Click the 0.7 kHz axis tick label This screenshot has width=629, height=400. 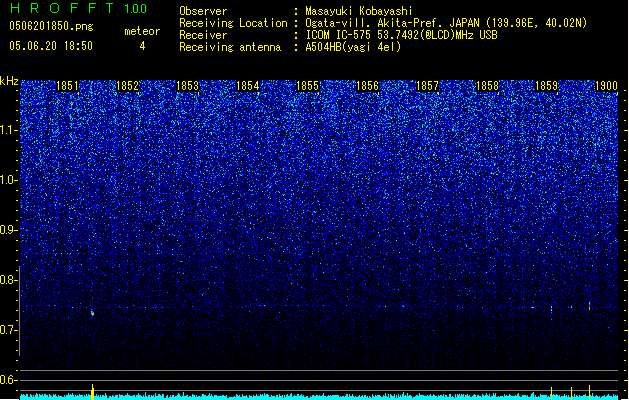tap(8, 330)
